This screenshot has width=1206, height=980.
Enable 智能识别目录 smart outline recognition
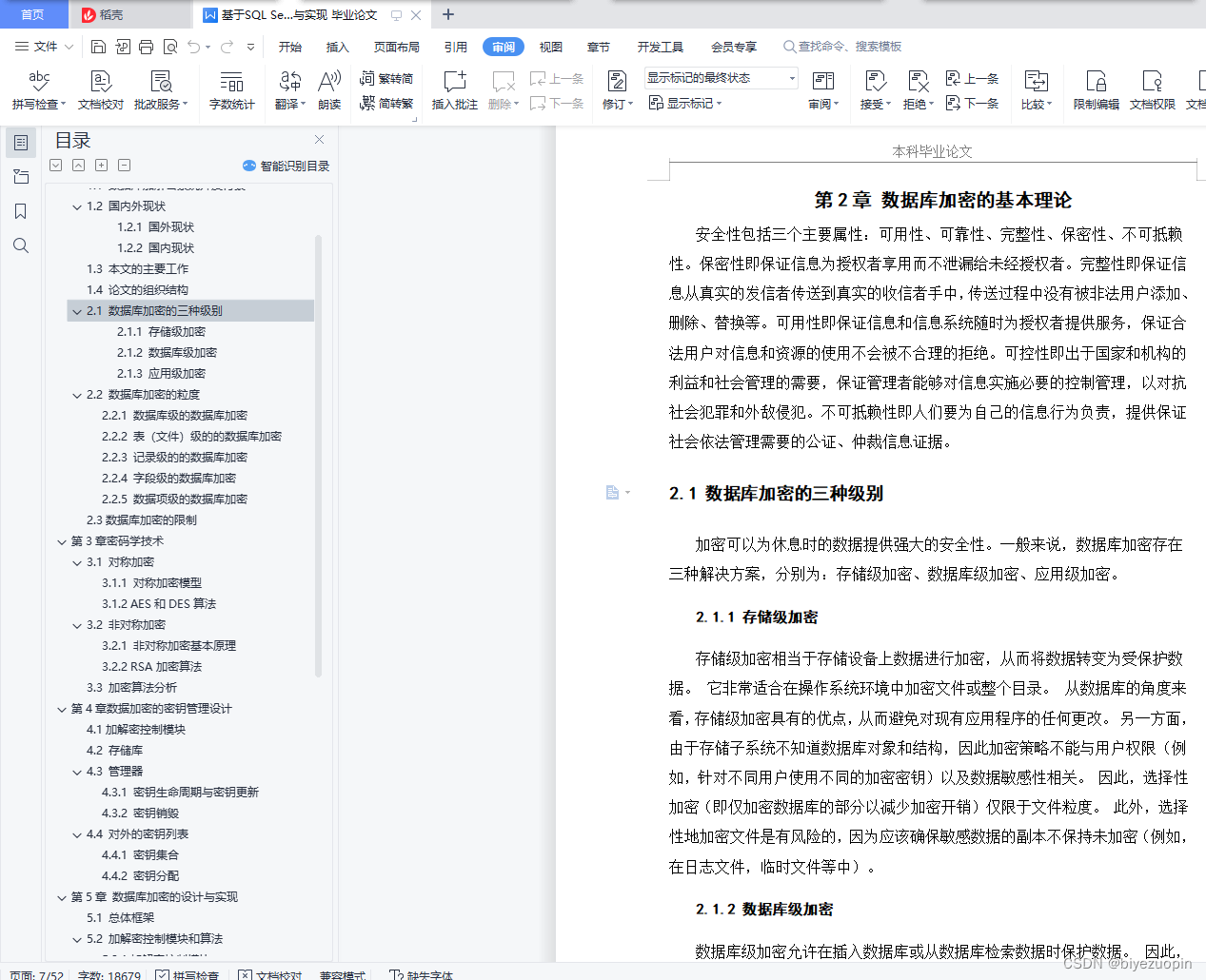(286, 165)
